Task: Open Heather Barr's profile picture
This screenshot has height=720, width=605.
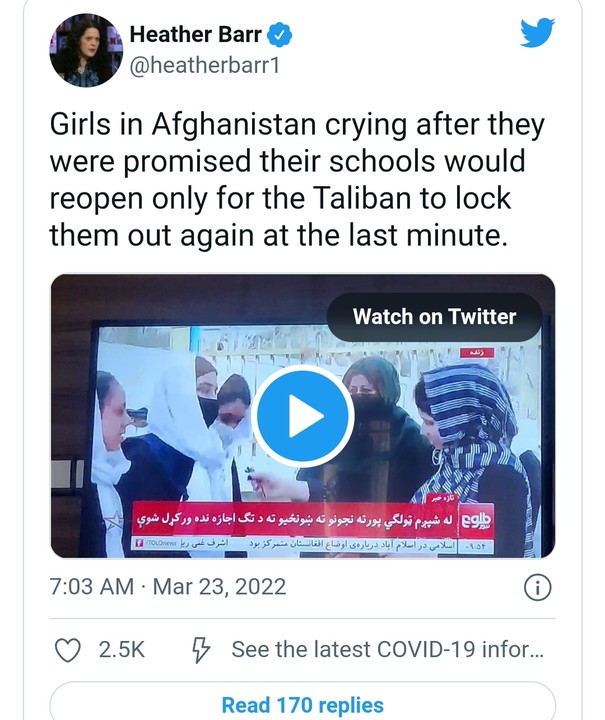Action: tap(86, 51)
